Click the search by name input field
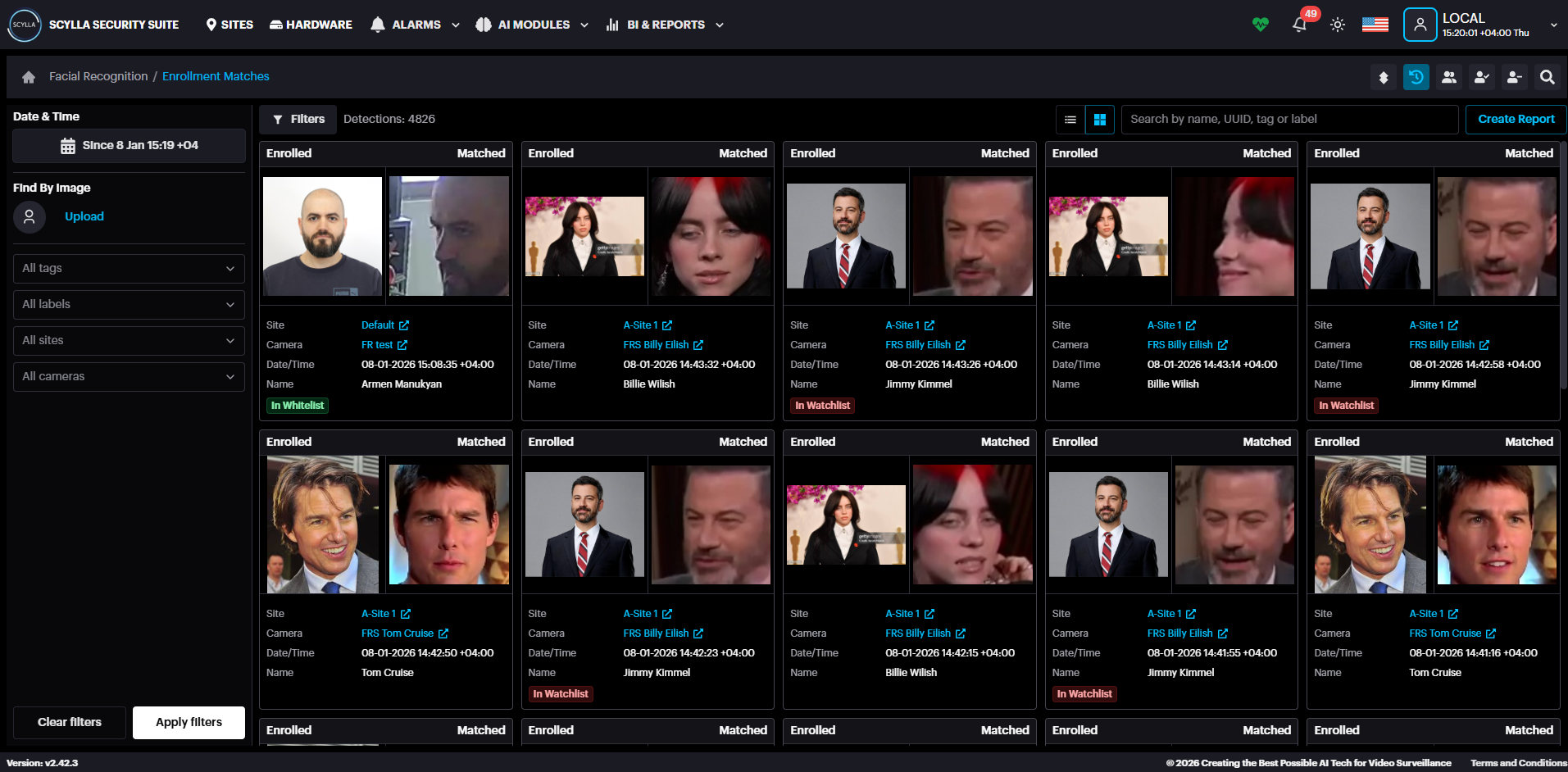The height and width of the screenshot is (772, 1568). [1288, 120]
